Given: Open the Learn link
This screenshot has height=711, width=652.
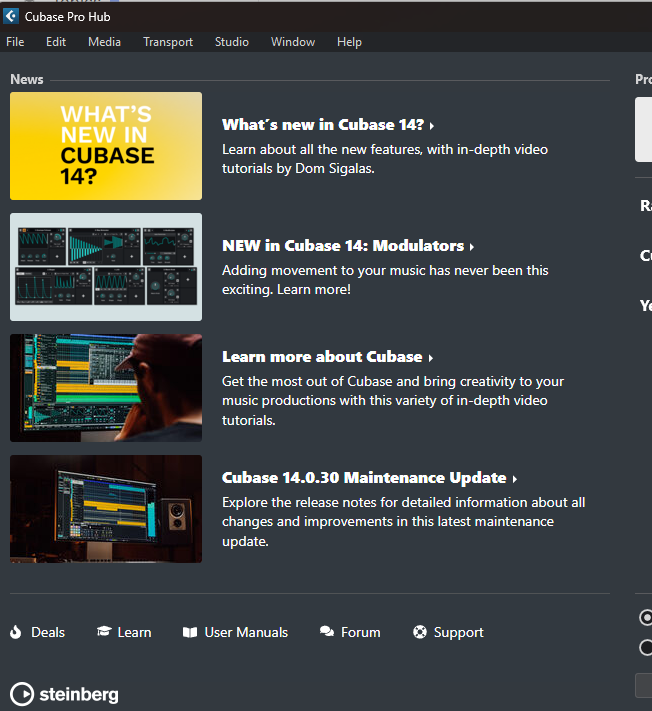Looking at the screenshot, I should tap(134, 633).
